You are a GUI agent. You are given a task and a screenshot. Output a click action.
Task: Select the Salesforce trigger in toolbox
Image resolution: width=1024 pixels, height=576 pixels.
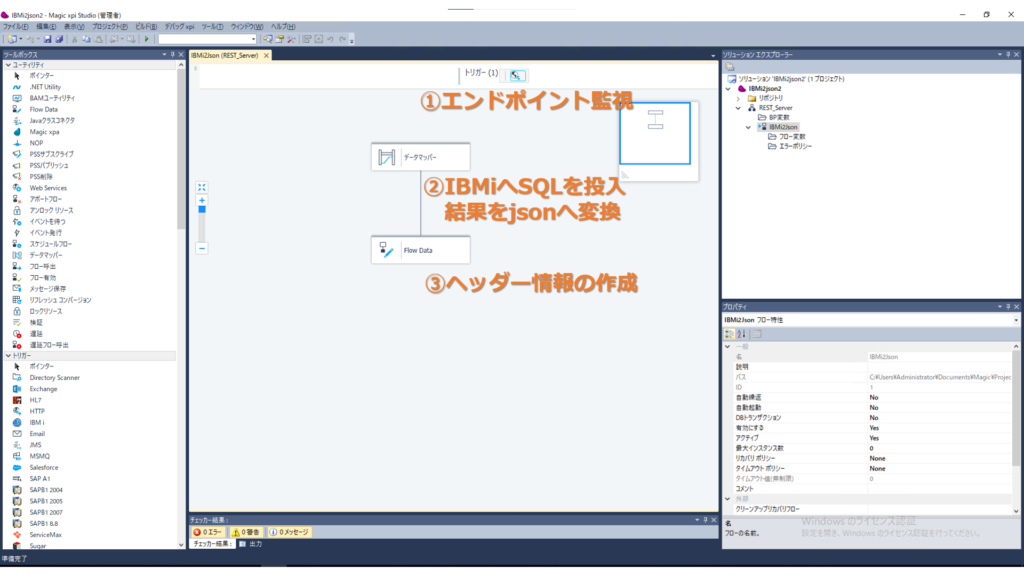click(44, 468)
